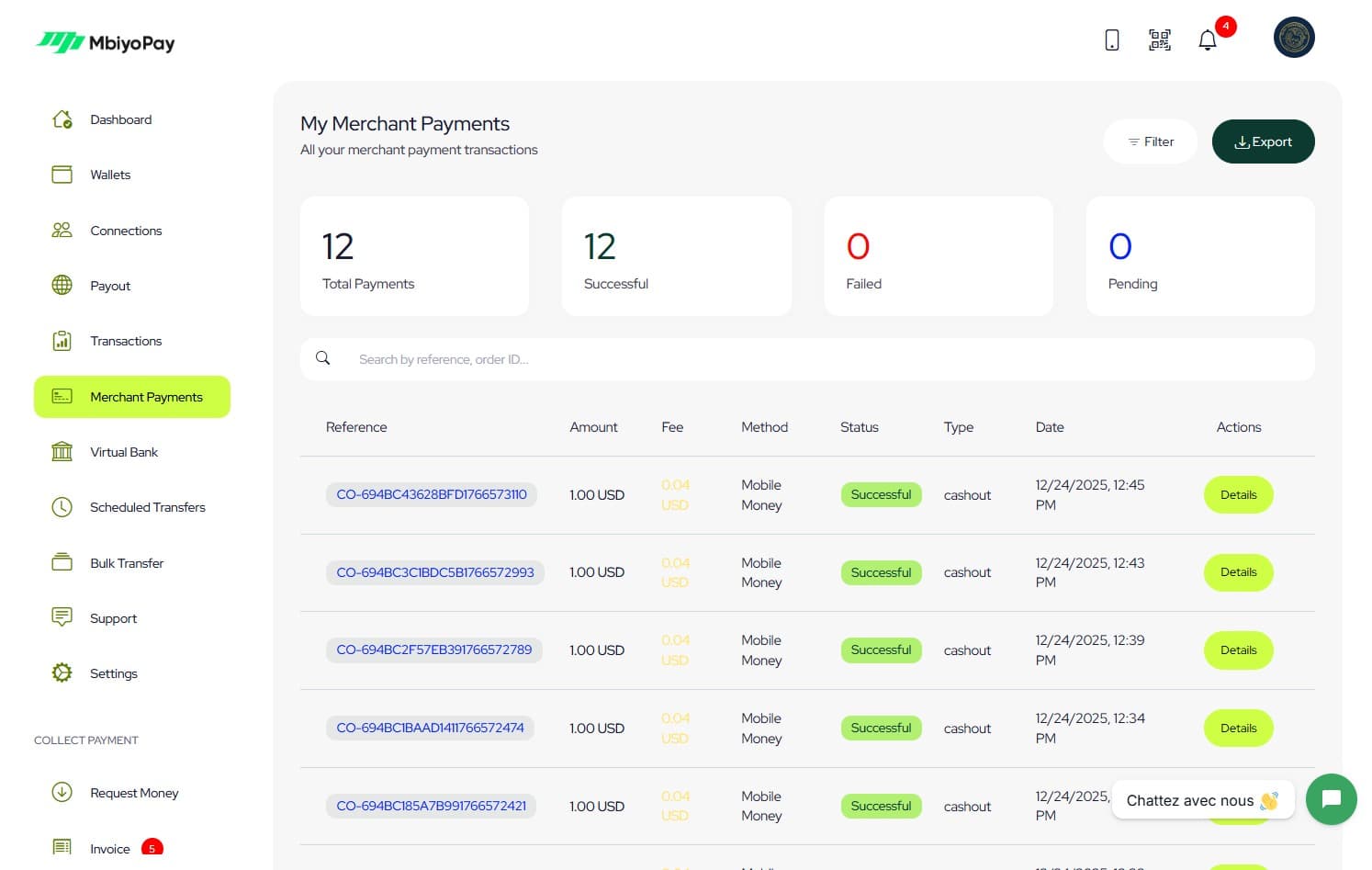Click the Bulk Transfer icon
The width and height of the screenshot is (1372, 870).
tap(62, 563)
